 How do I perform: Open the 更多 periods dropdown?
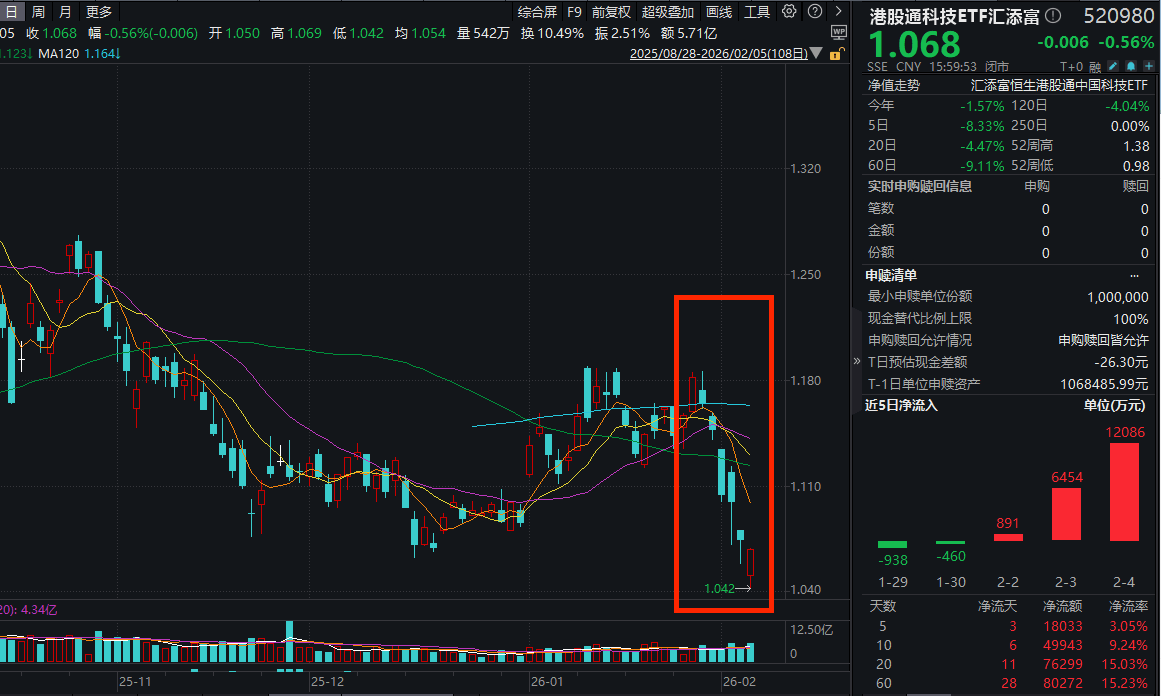[99, 12]
